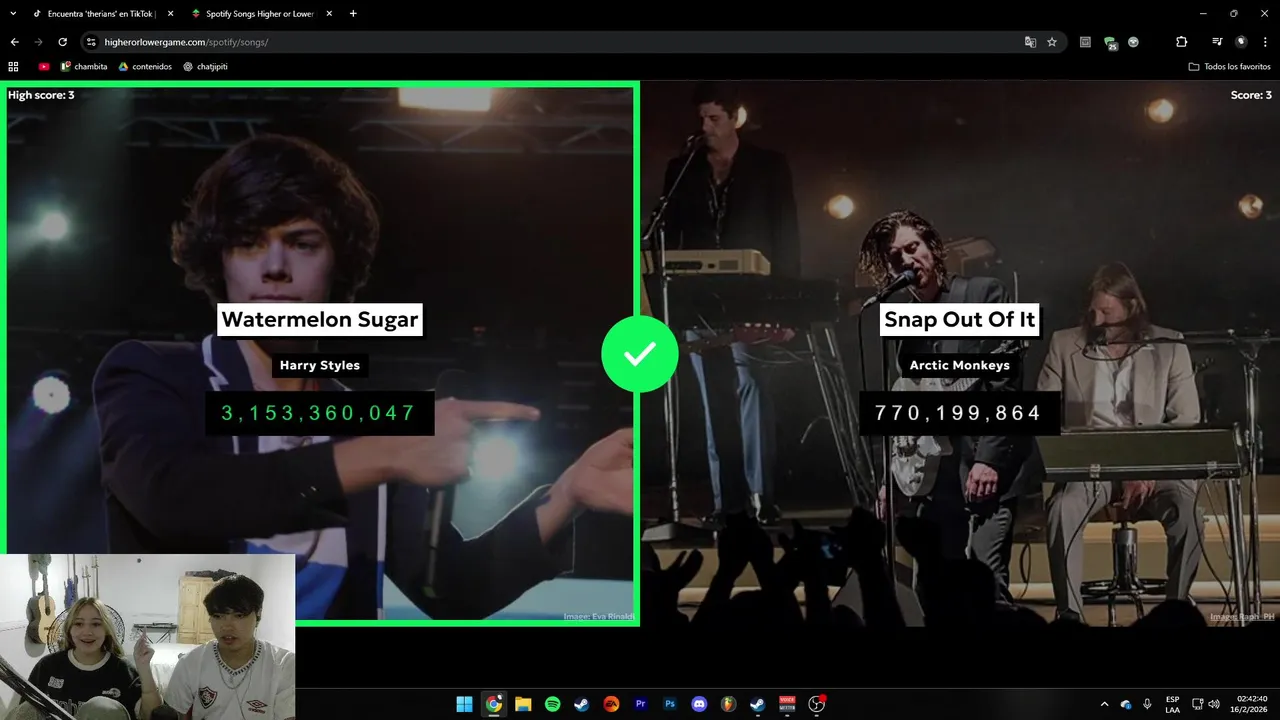
Task: Click the Arctic Monkeys artist label
Action: [x=960, y=365]
